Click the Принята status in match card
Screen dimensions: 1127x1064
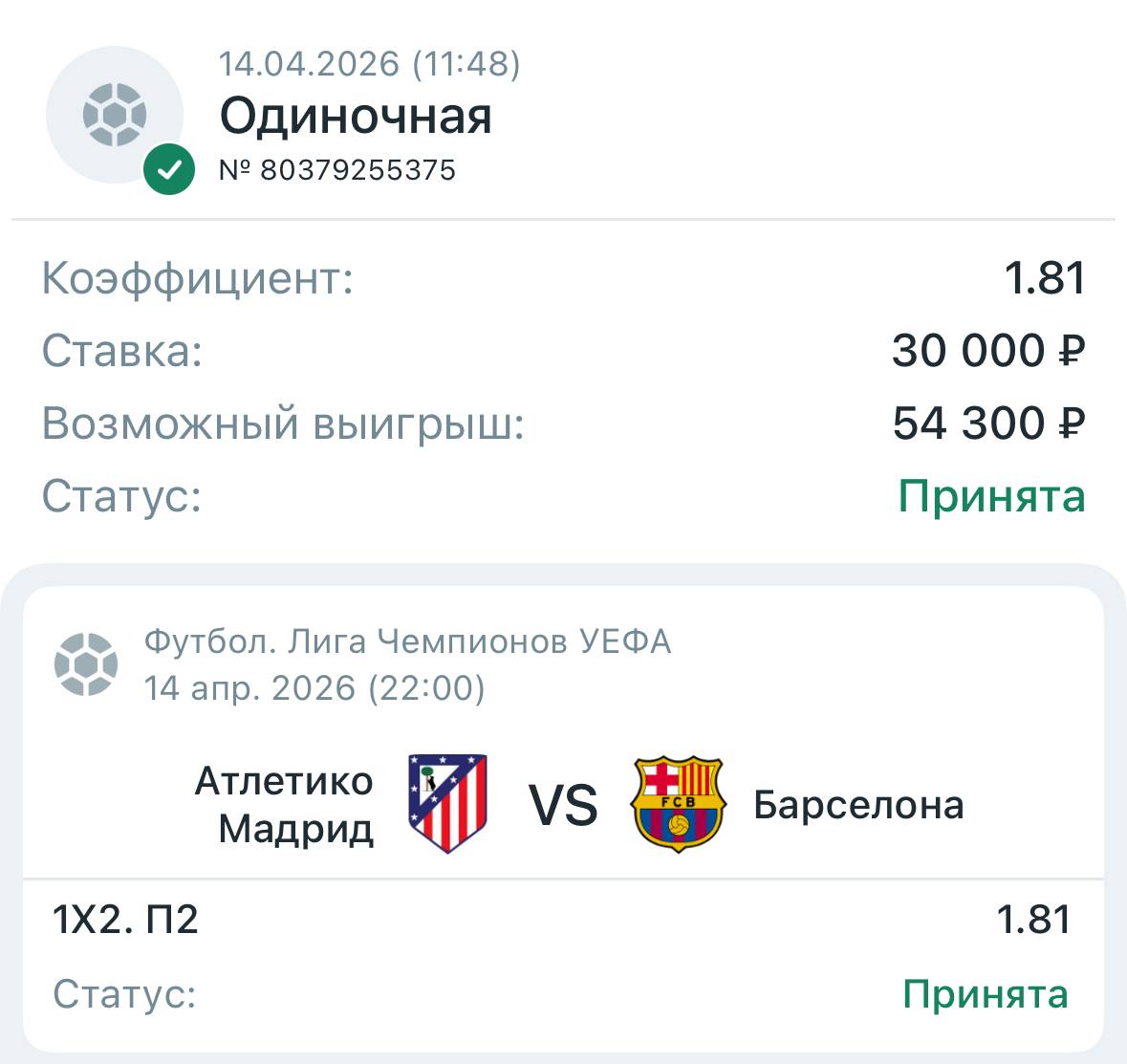(x=985, y=994)
